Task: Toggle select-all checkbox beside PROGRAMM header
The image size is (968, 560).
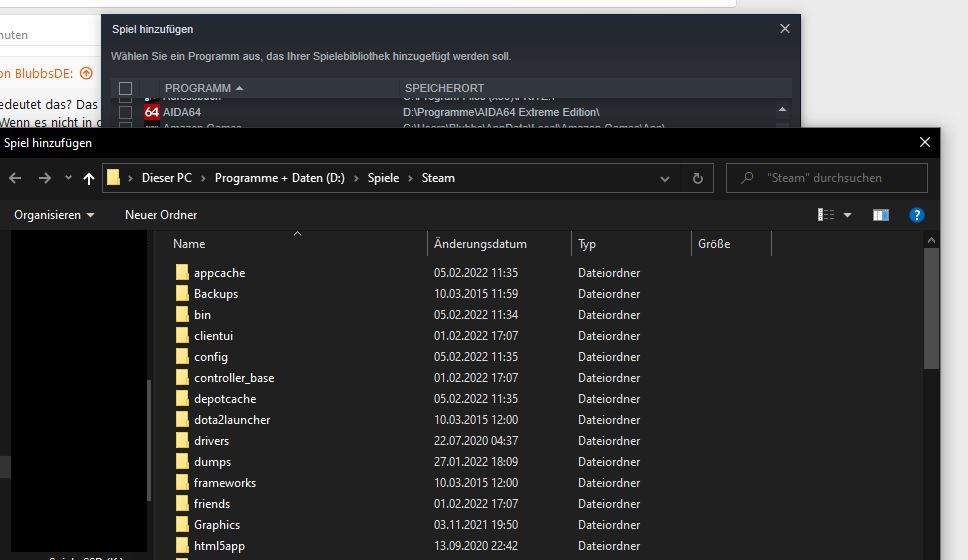Action: [125, 88]
